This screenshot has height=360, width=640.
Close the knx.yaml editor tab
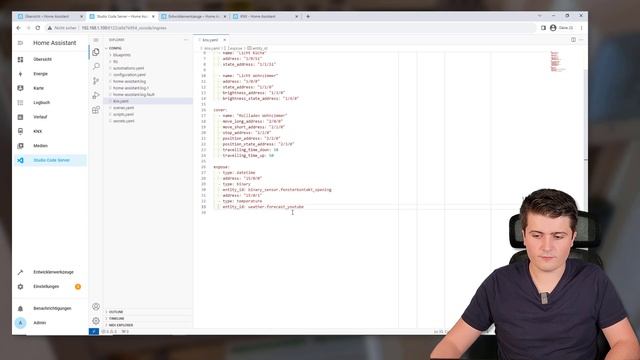click(224, 40)
